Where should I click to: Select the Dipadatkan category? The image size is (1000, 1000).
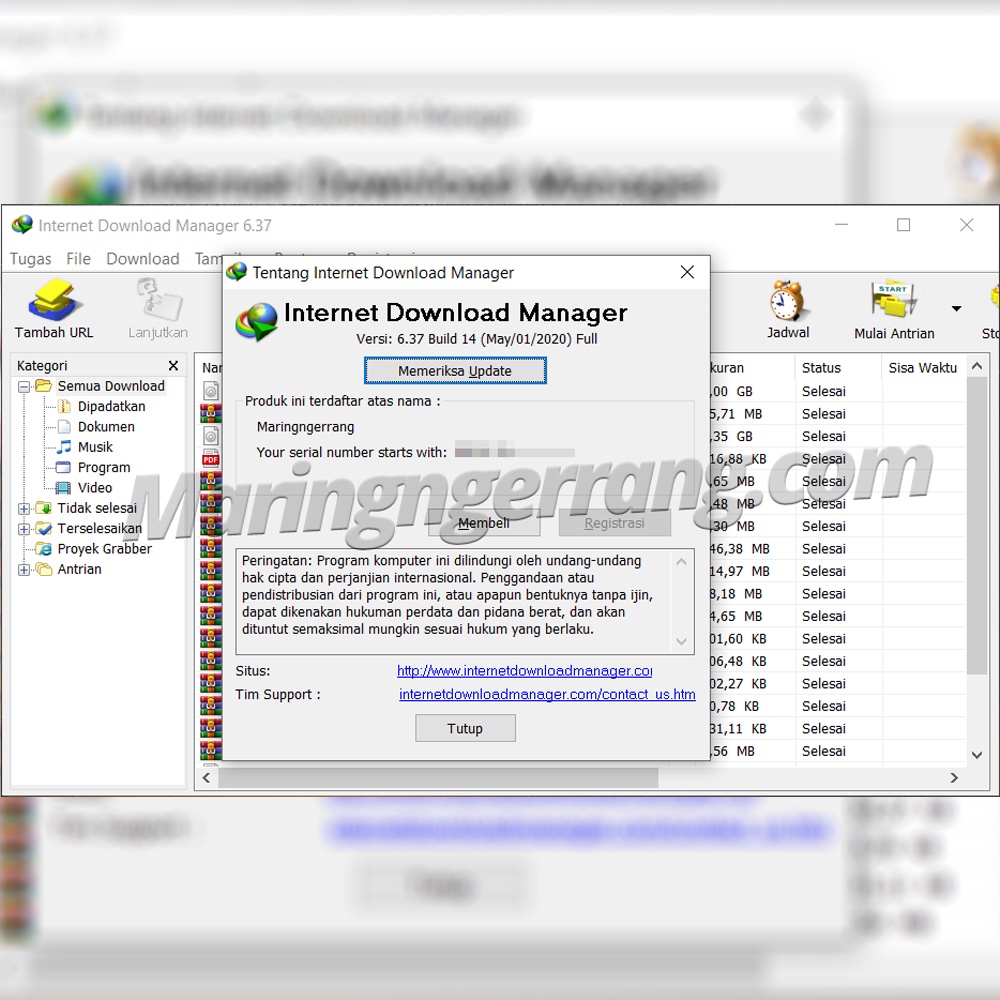111,406
